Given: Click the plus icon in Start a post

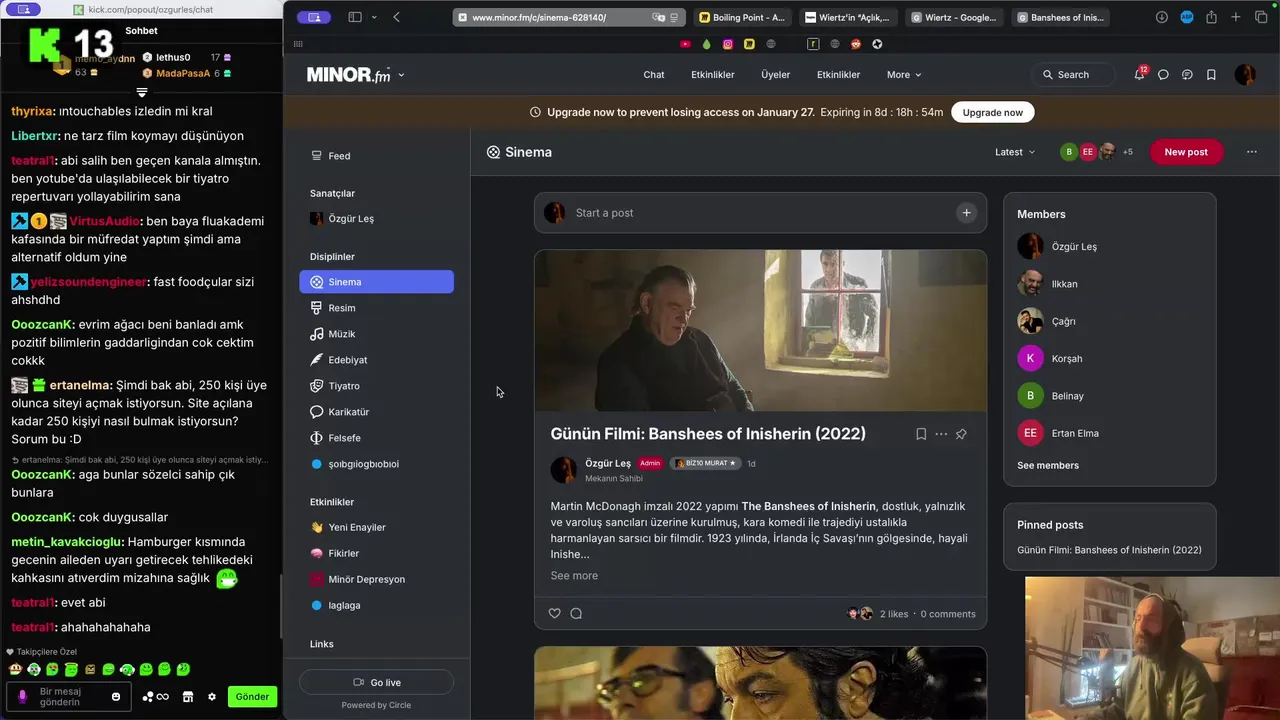Looking at the screenshot, I should click(x=966, y=212).
